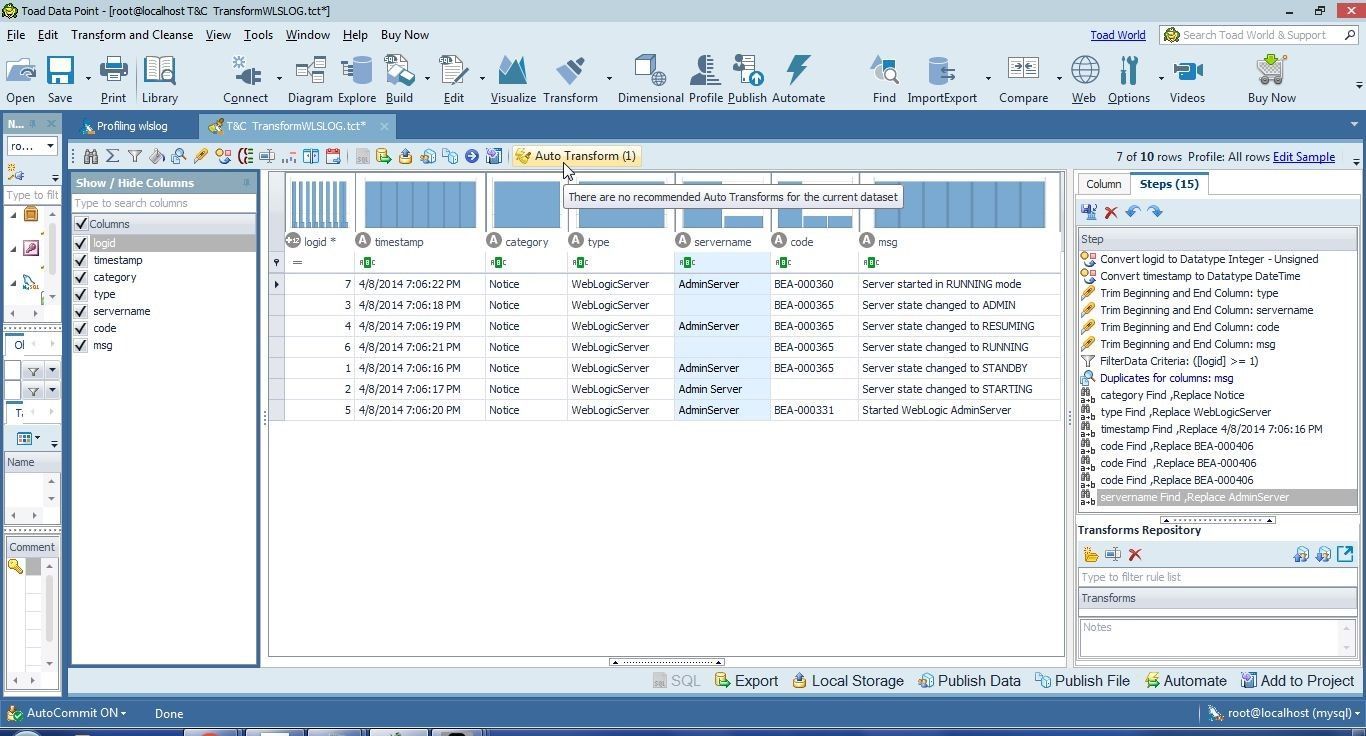The image size is (1366, 736).
Task: Click the Open toolbar icon
Action: [20, 80]
